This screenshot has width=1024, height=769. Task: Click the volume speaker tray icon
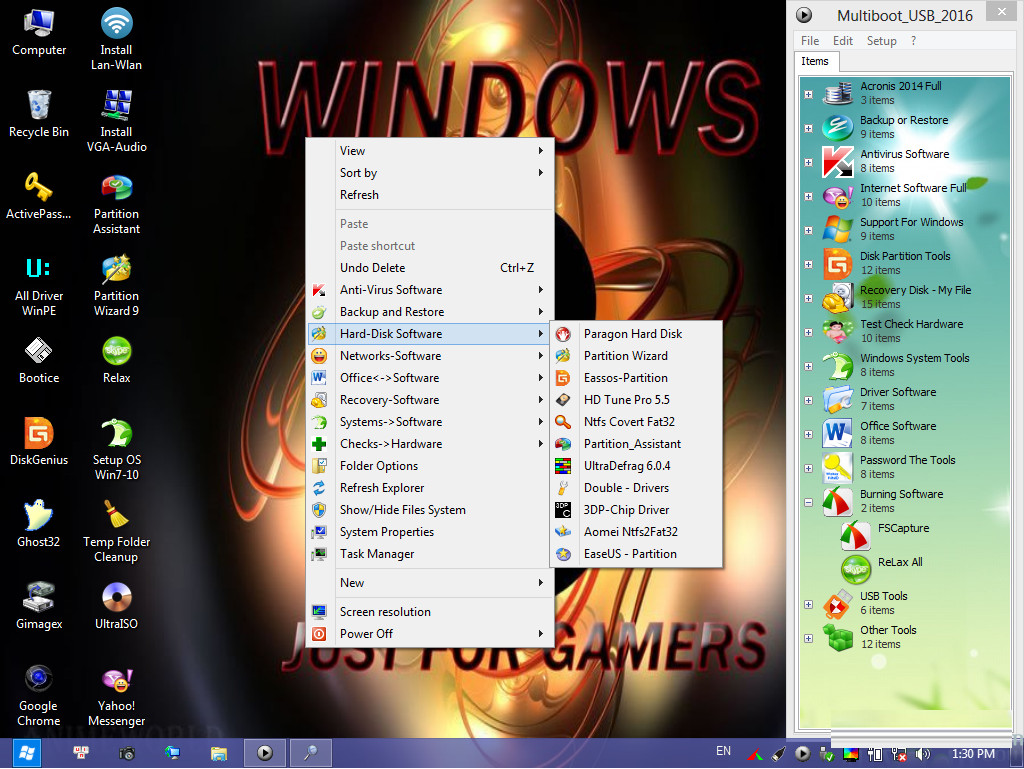click(922, 754)
